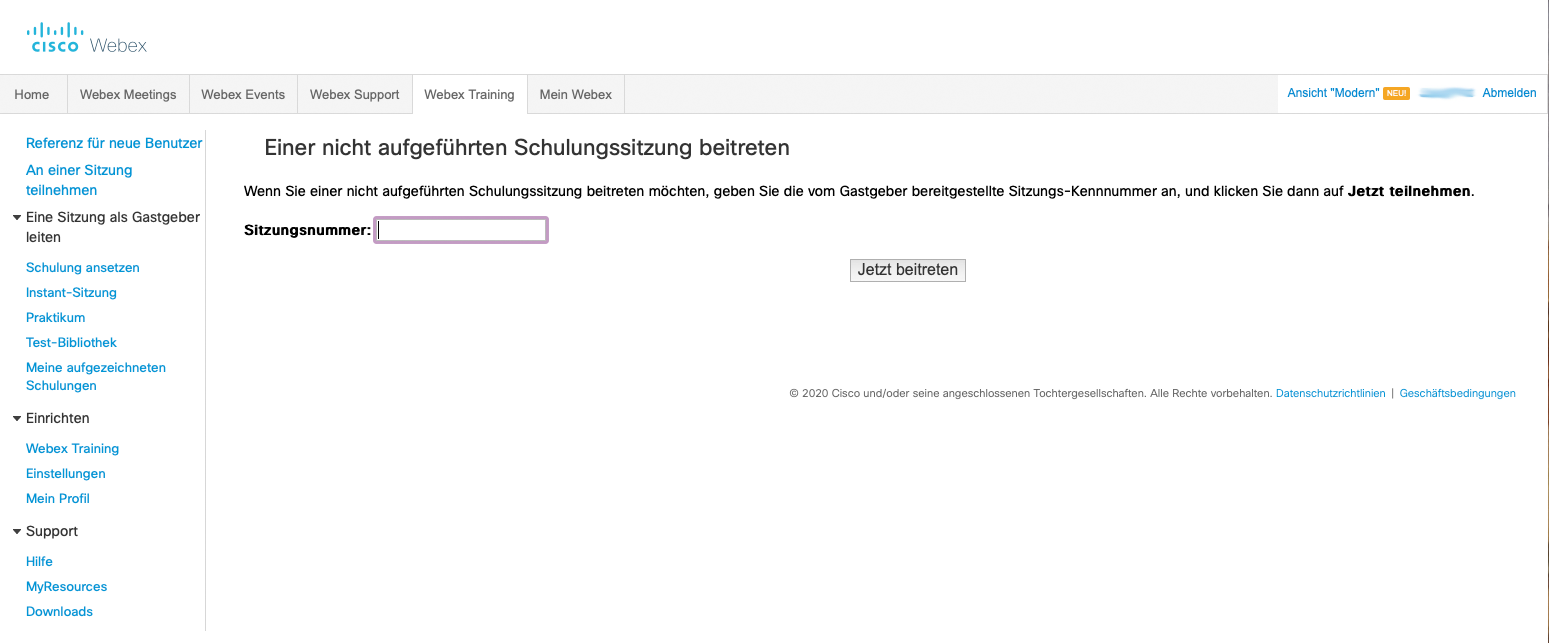
Task: Open the Home tab
Action: (32, 95)
